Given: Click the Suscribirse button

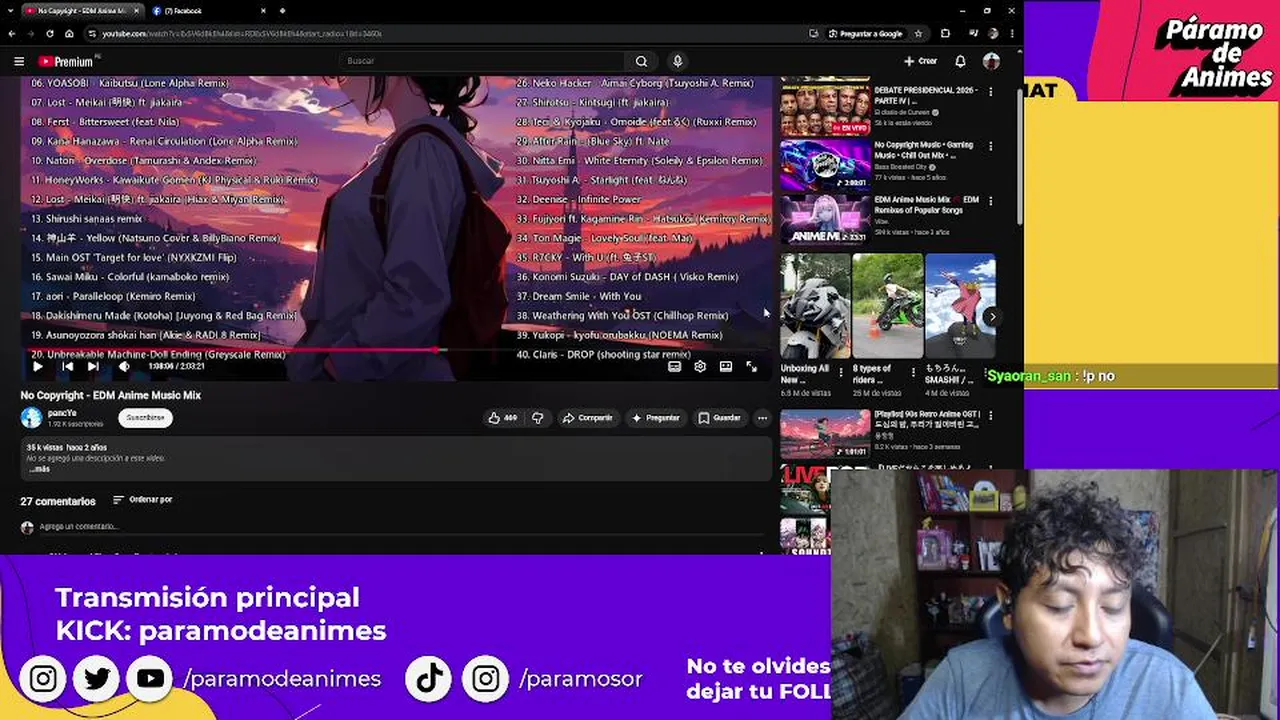Looking at the screenshot, I should click(145, 417).
